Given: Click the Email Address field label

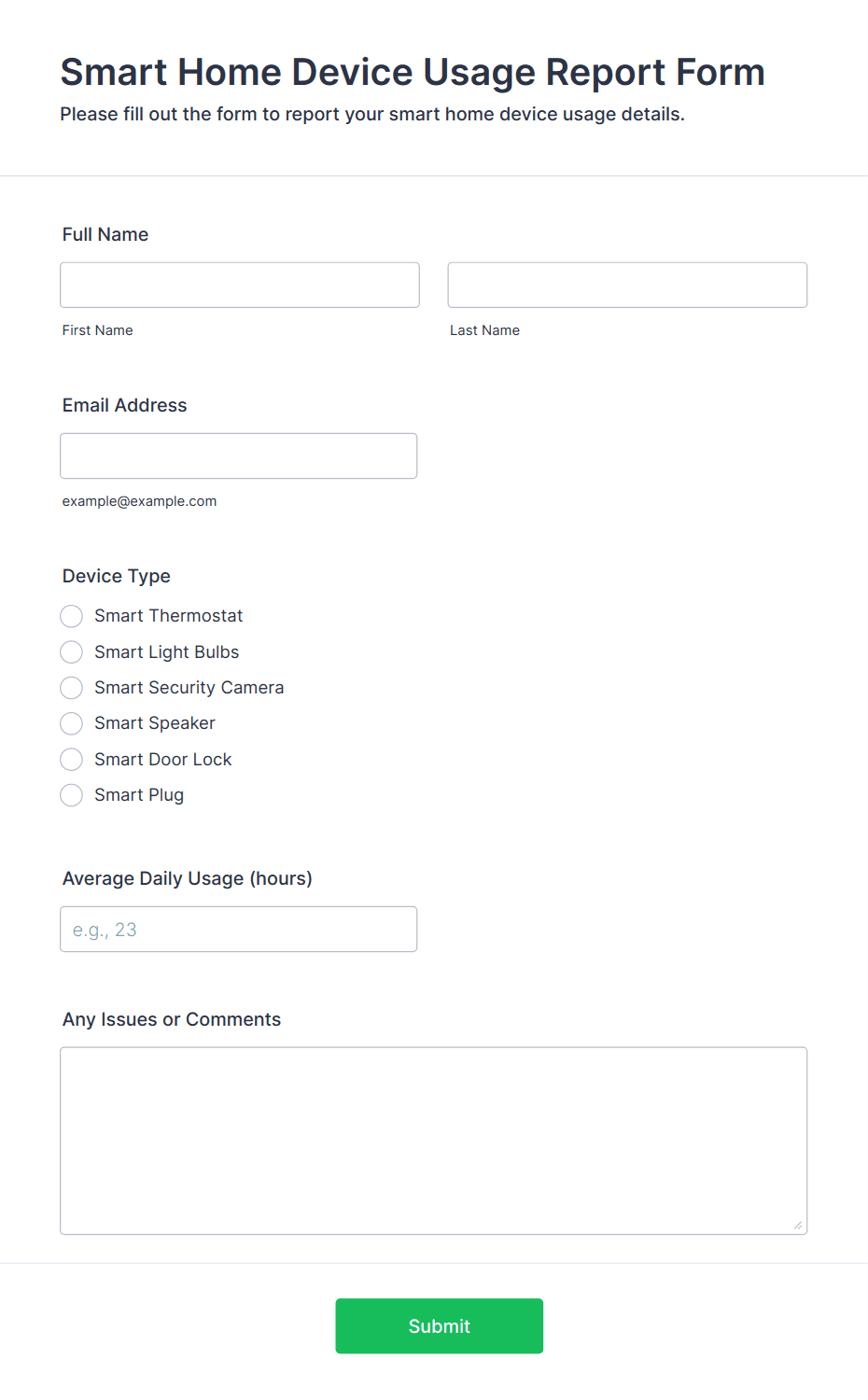Looking at the screenshot, I should click(125, 405).
